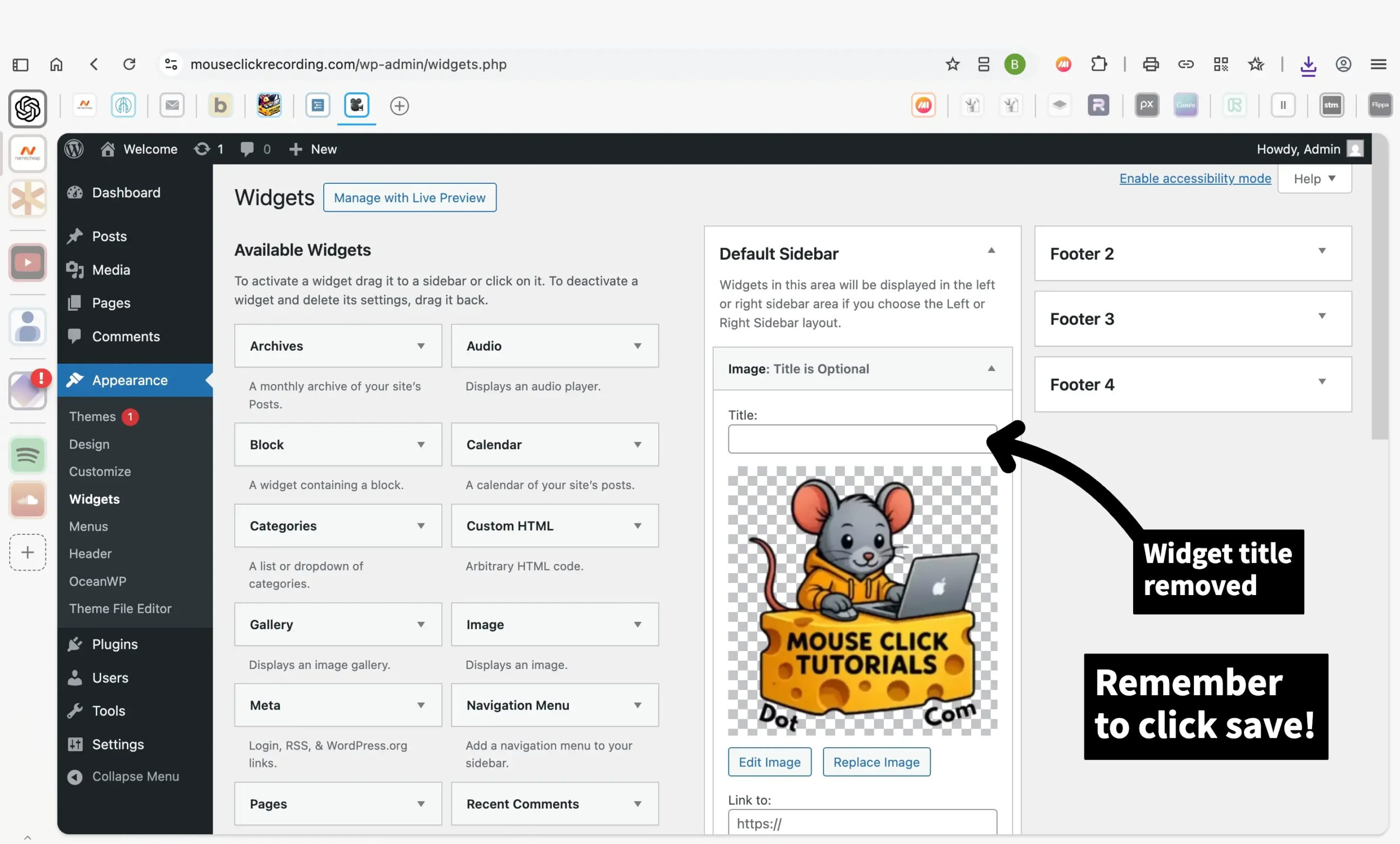
Task: Open the Plugins menu item
Action: coord(115,644)
